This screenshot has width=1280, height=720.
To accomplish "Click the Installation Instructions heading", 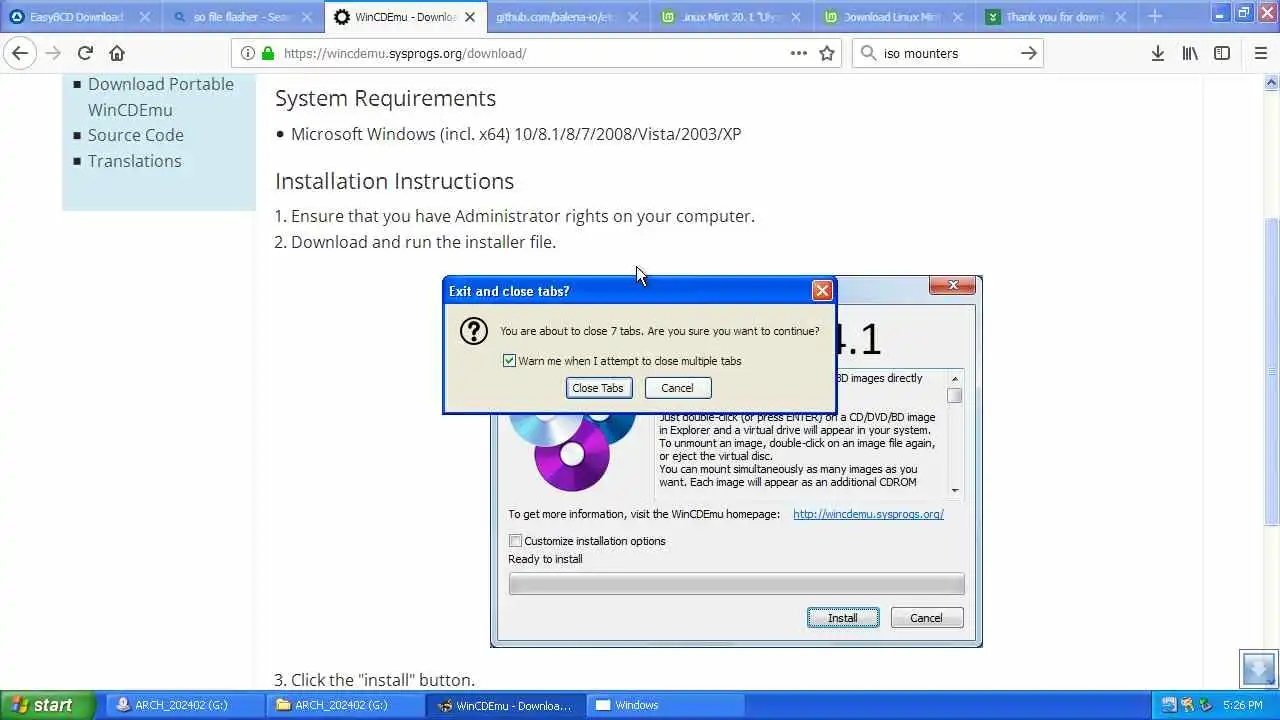I will (394, 181).
